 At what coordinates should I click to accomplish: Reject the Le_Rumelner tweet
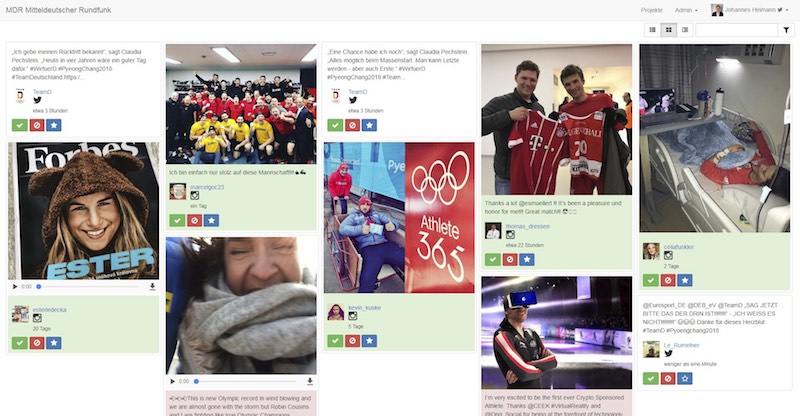pyautogui.click(x=668, y=379)
